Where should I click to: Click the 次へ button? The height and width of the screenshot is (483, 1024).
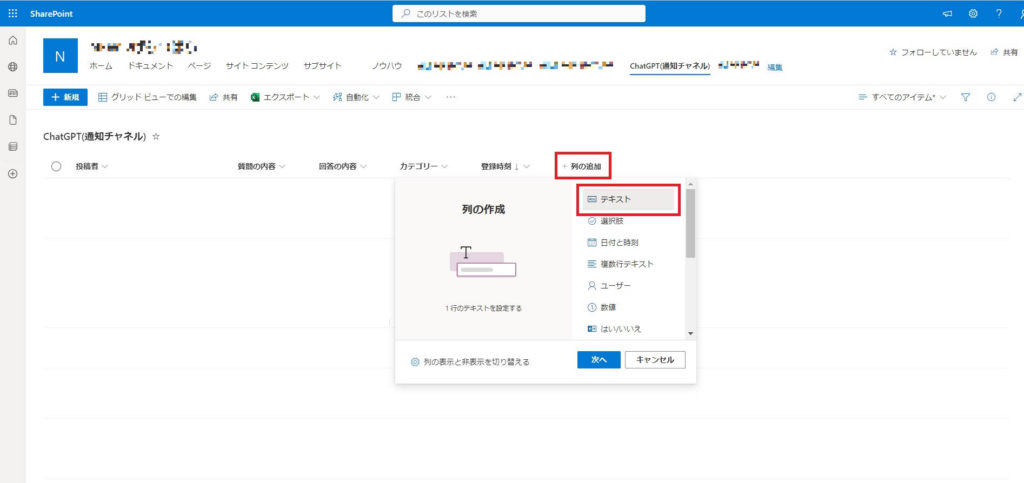[599, 360]
